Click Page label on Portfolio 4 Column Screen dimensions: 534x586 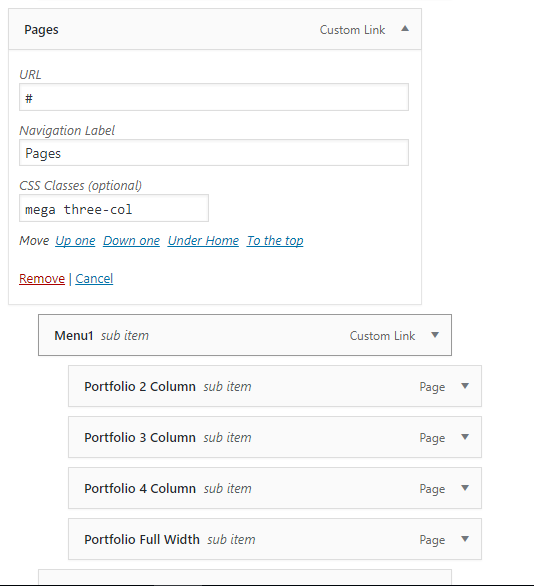tap(432, 489)
